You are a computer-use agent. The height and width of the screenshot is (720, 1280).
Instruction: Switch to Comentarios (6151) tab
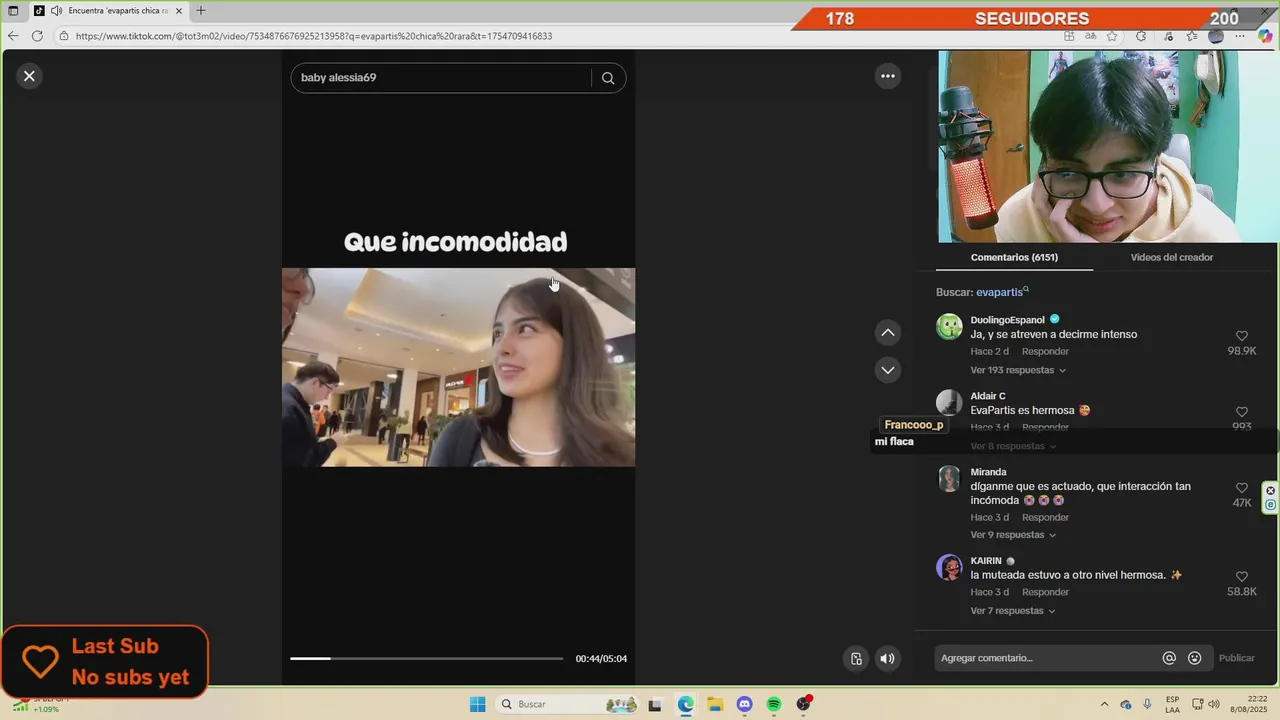tap(1014, 257)
